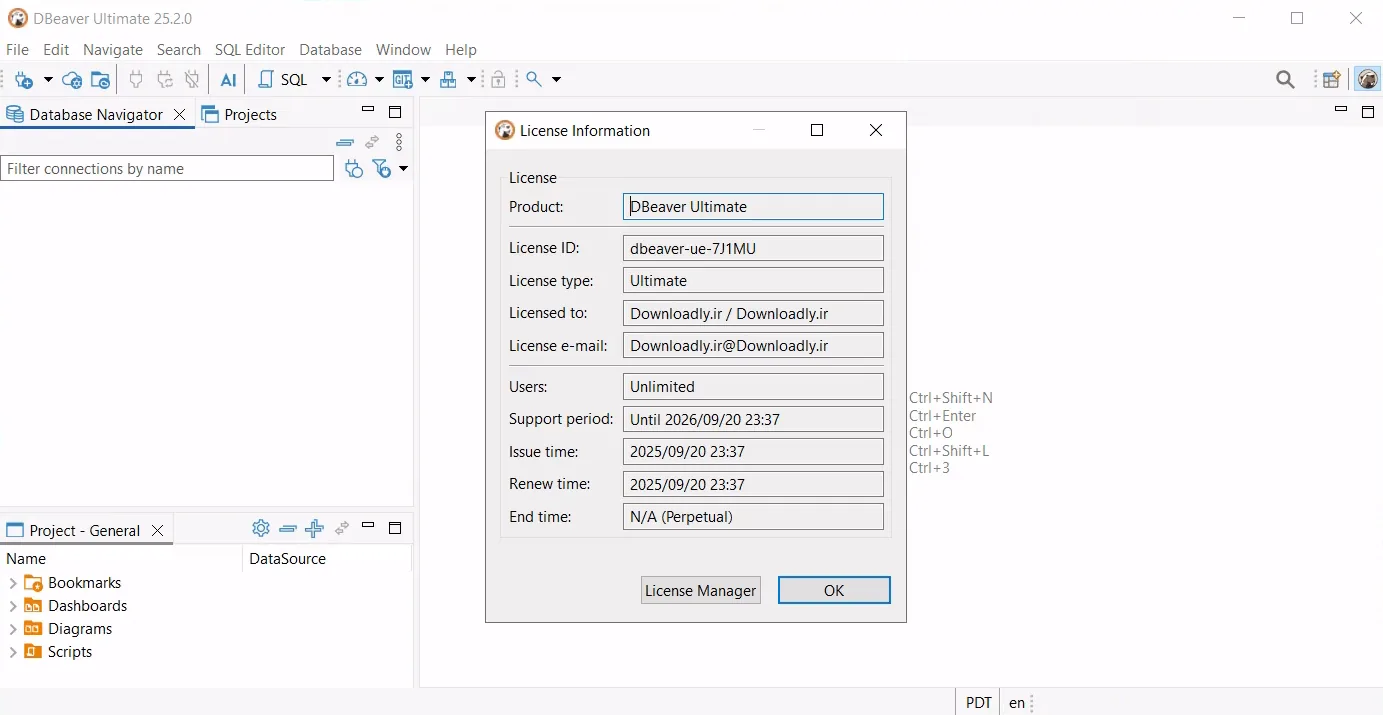Screen dimensions: 1383x715
Task: Click the large magnifier near the perspective icons
Action: click(x=1286, y=80)
